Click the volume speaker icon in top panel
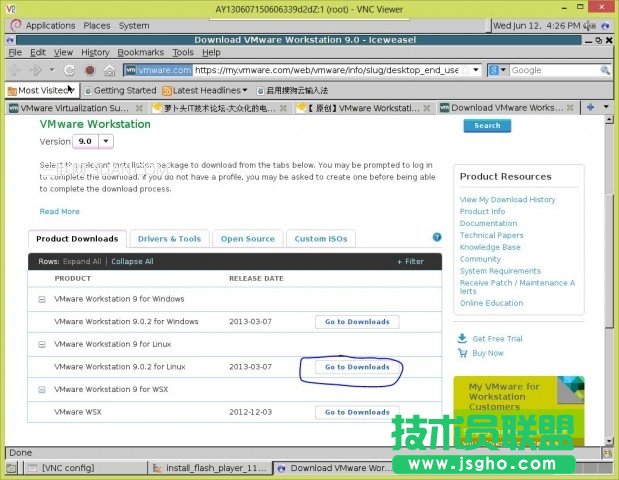The image size is (619, 480). (x=589, y=26)
